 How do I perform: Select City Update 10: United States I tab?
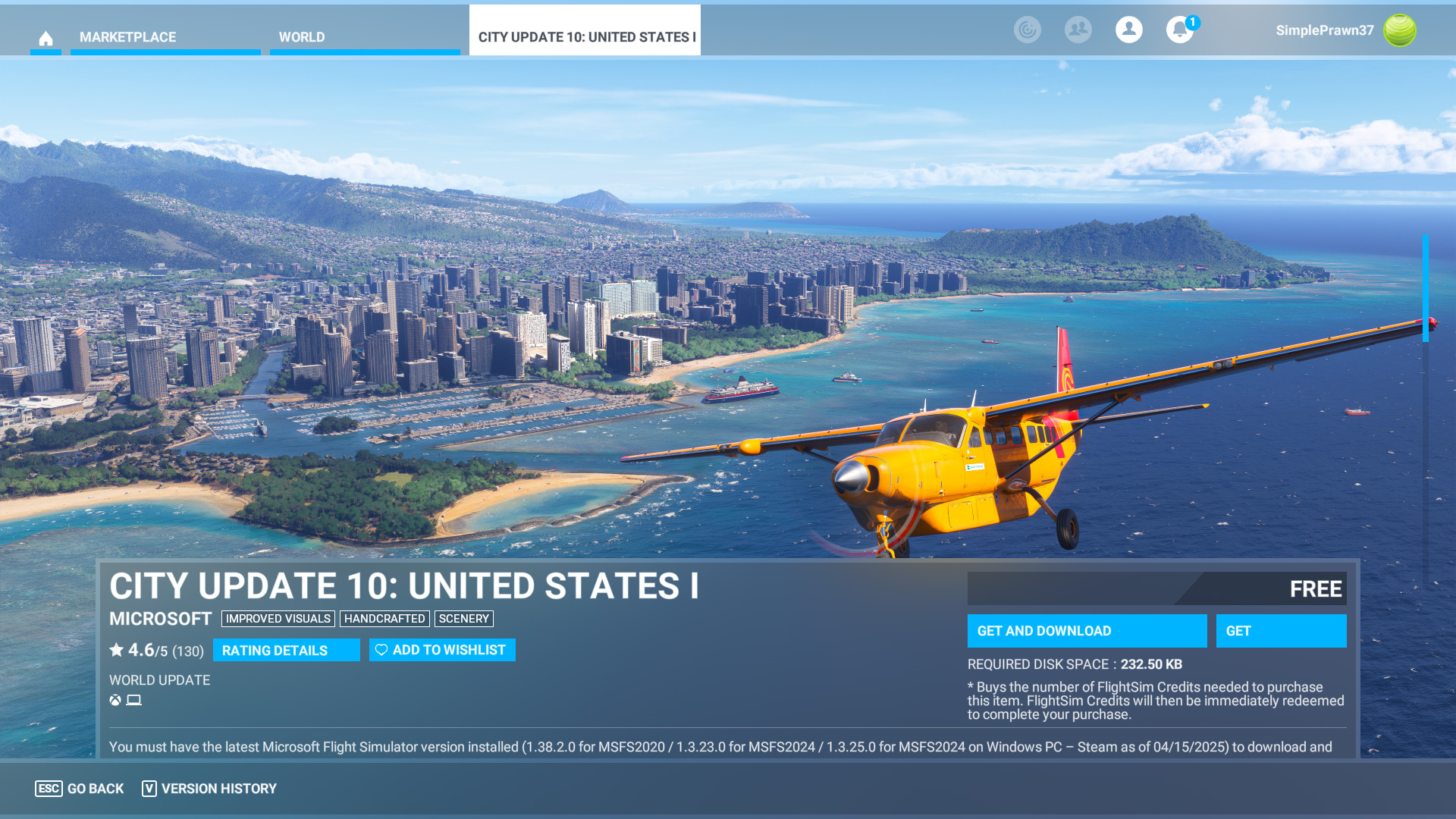pyautogui.click(x=585, y=30)
